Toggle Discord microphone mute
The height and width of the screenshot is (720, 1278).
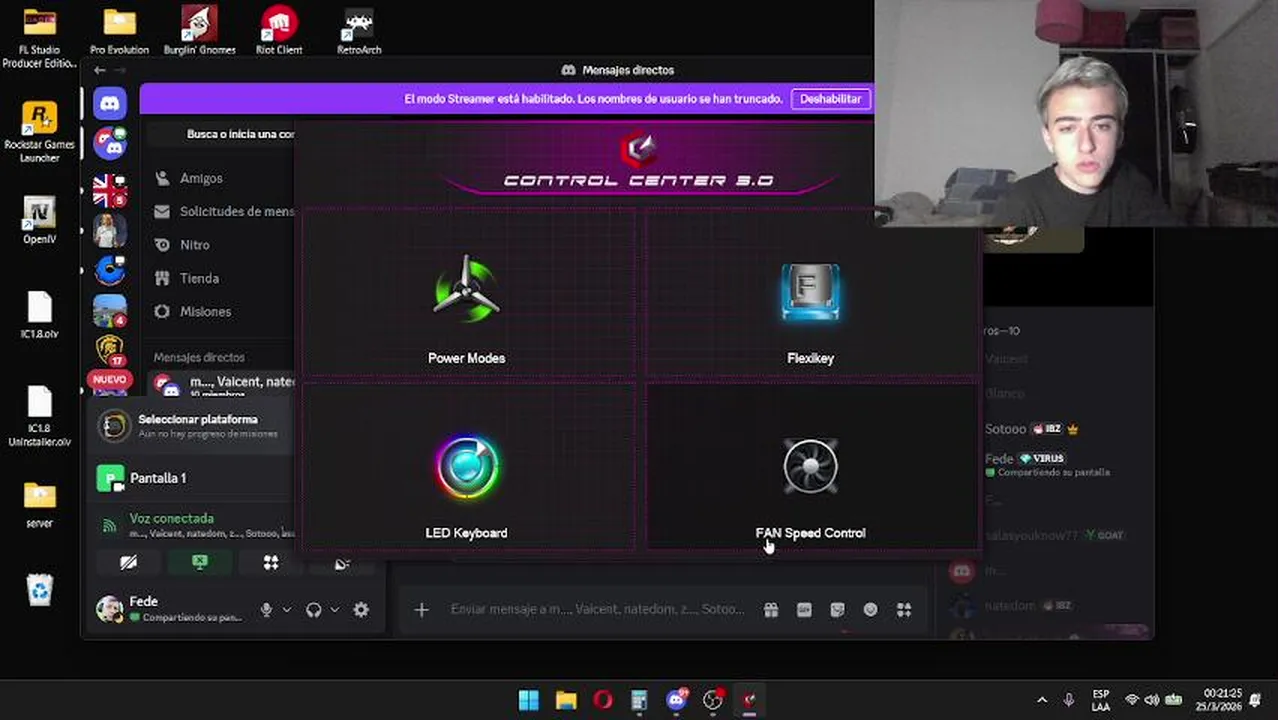coord(266,610)
